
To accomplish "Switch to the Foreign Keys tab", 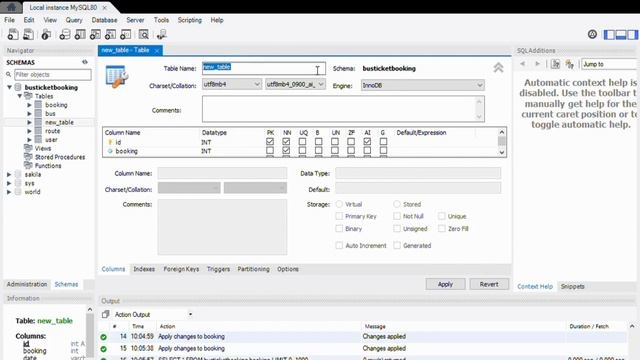I will click(x=181, y=269).
